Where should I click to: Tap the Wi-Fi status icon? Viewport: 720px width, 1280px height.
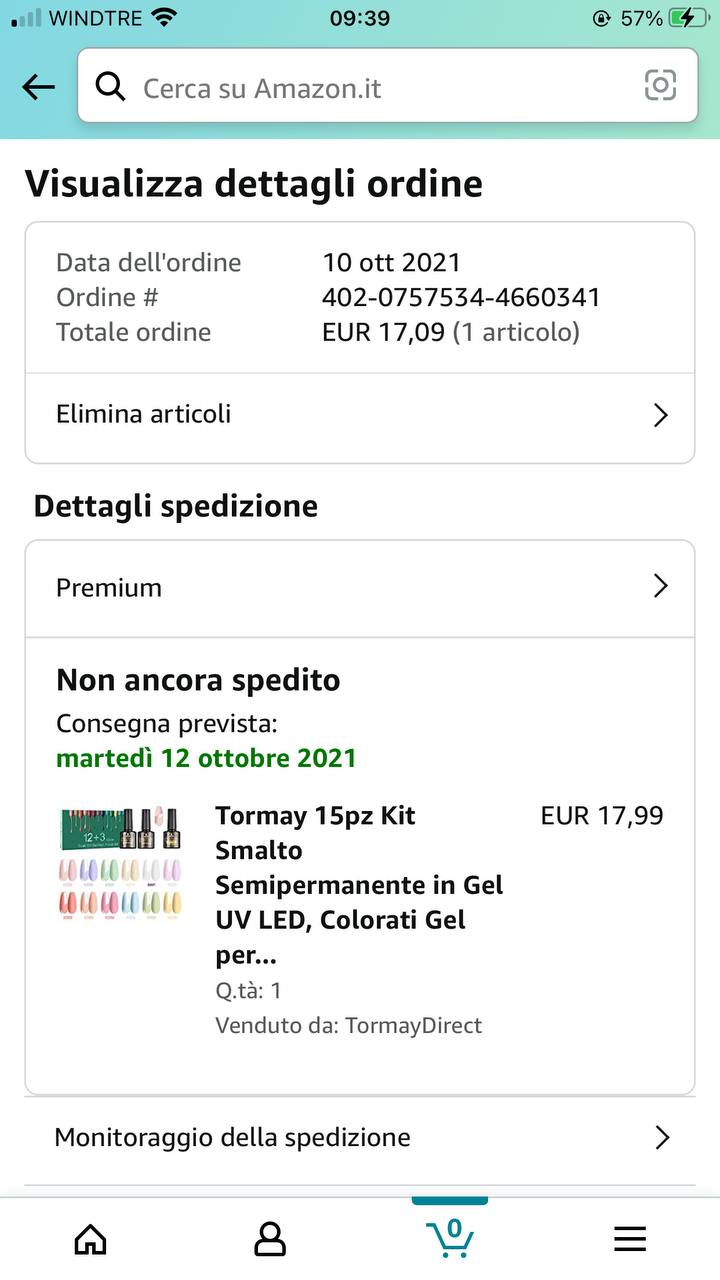[163, 18]
